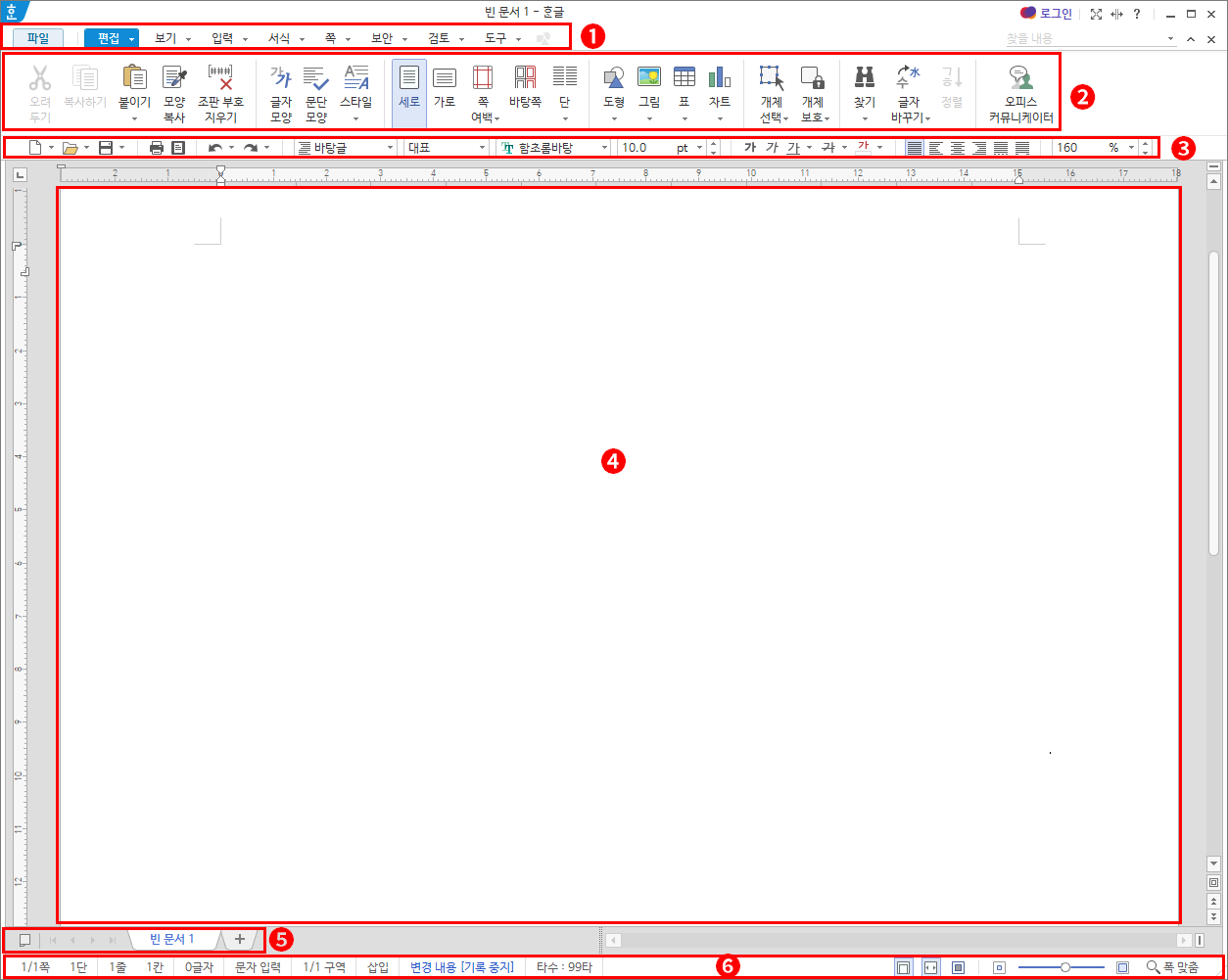Click the 오려 두기 scissors icon
This screenshot has width=1228, height=980.
(40, 77)
